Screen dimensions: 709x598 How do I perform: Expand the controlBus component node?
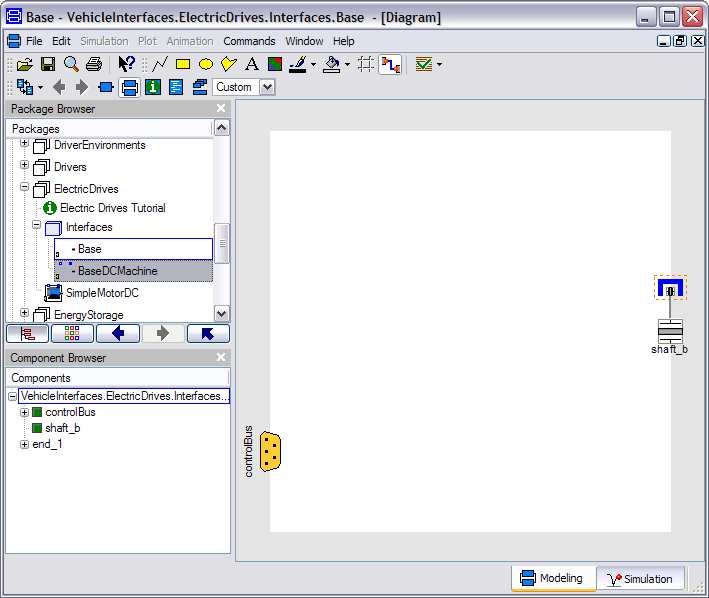[25, 412]
